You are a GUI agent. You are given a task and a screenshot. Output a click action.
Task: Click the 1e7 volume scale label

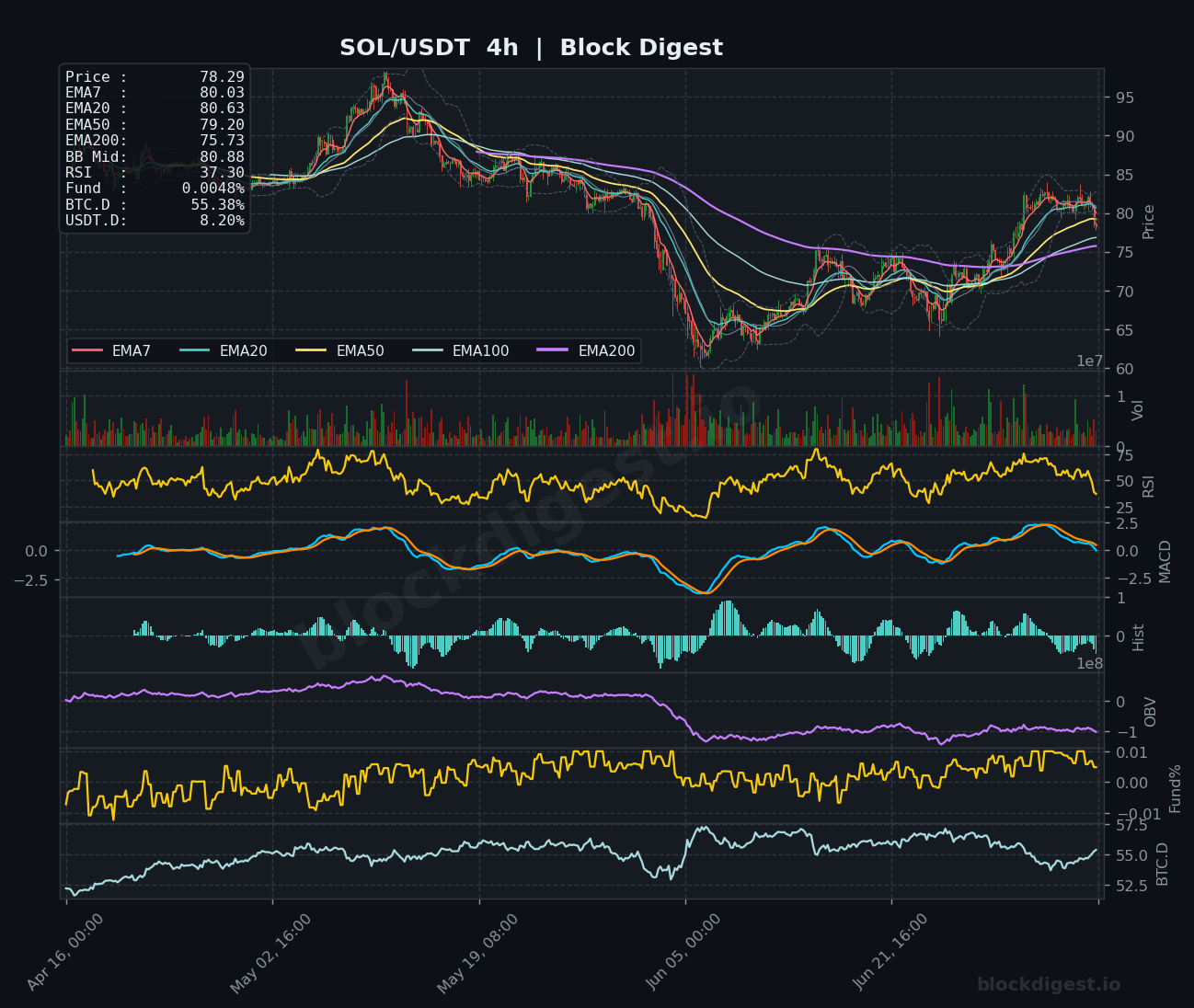point(1090,361)
